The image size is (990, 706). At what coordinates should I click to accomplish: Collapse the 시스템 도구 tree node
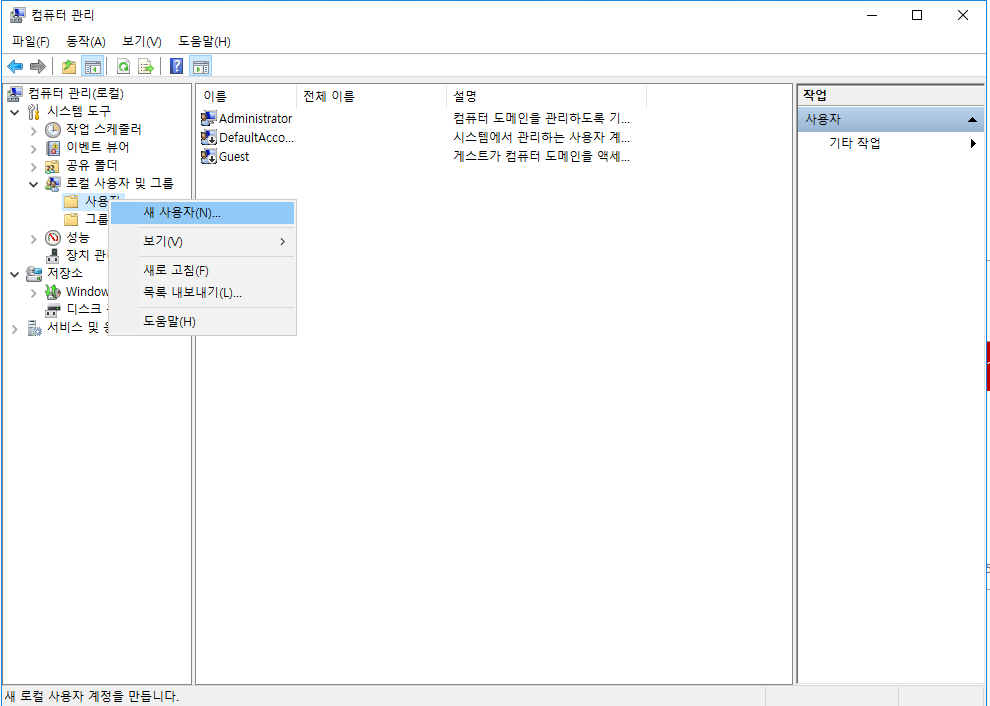(15, 112)
